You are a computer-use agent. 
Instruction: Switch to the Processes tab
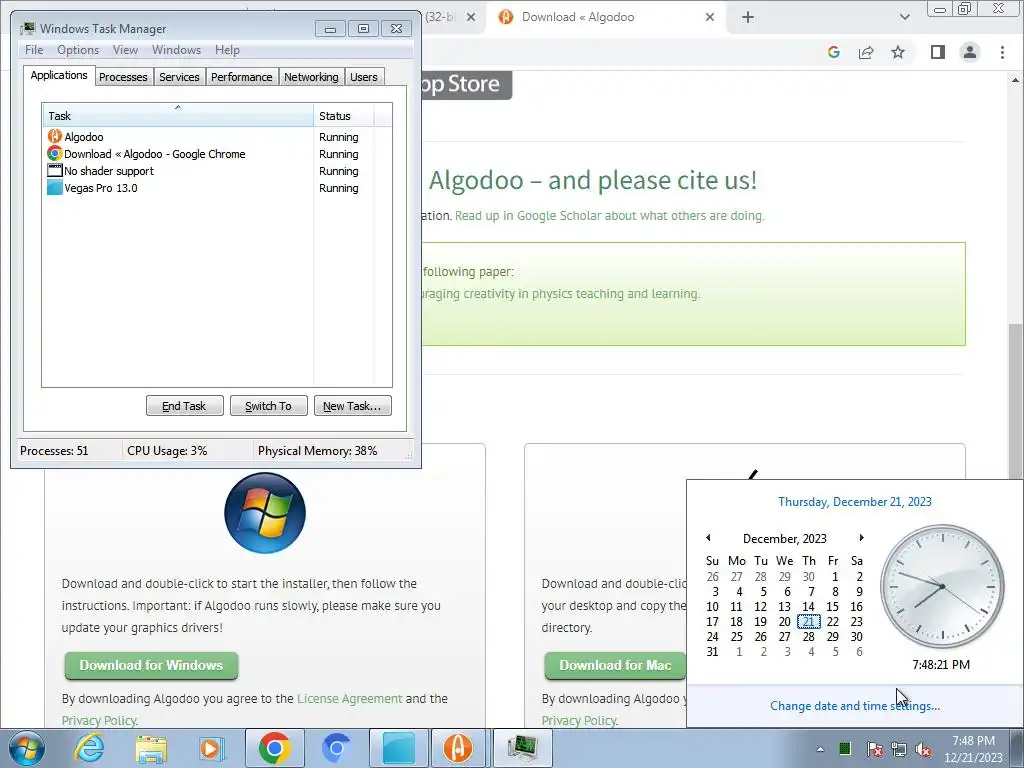pyautogui.click(x=123, y=77)
